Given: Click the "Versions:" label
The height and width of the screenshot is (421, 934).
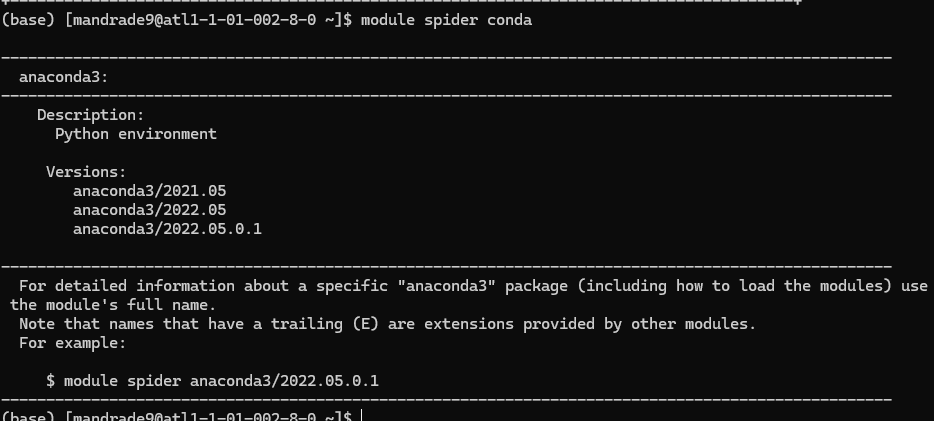Looking at the screenshot, I should pos(86,172).
